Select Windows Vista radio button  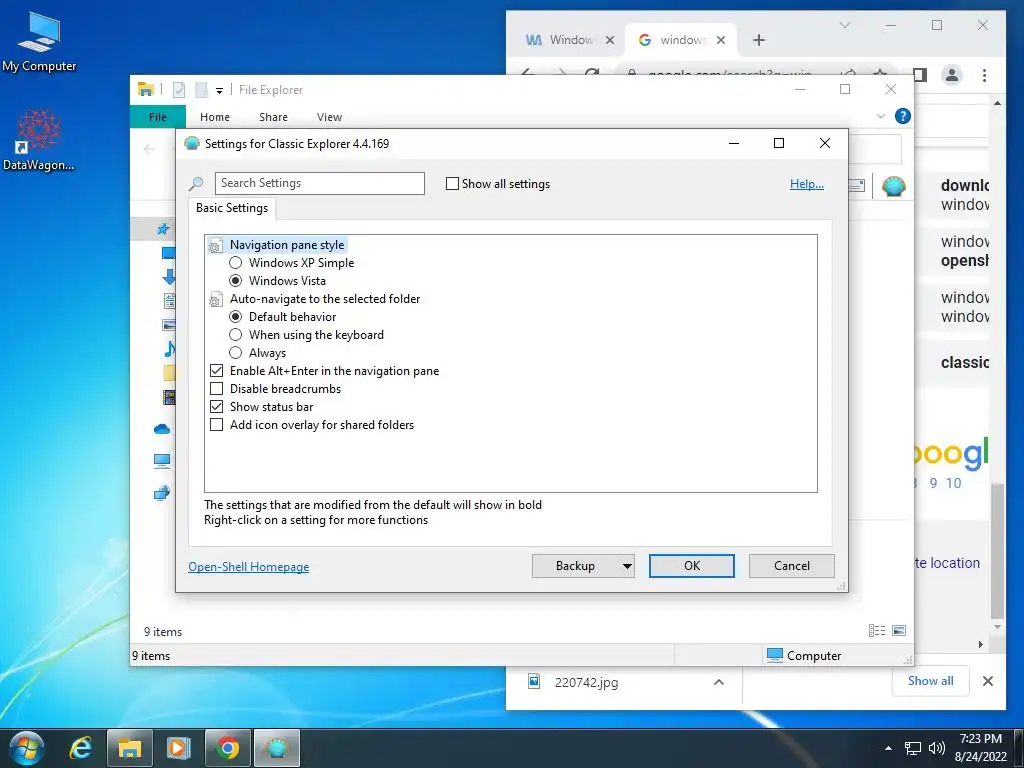[x=236, y=281]
